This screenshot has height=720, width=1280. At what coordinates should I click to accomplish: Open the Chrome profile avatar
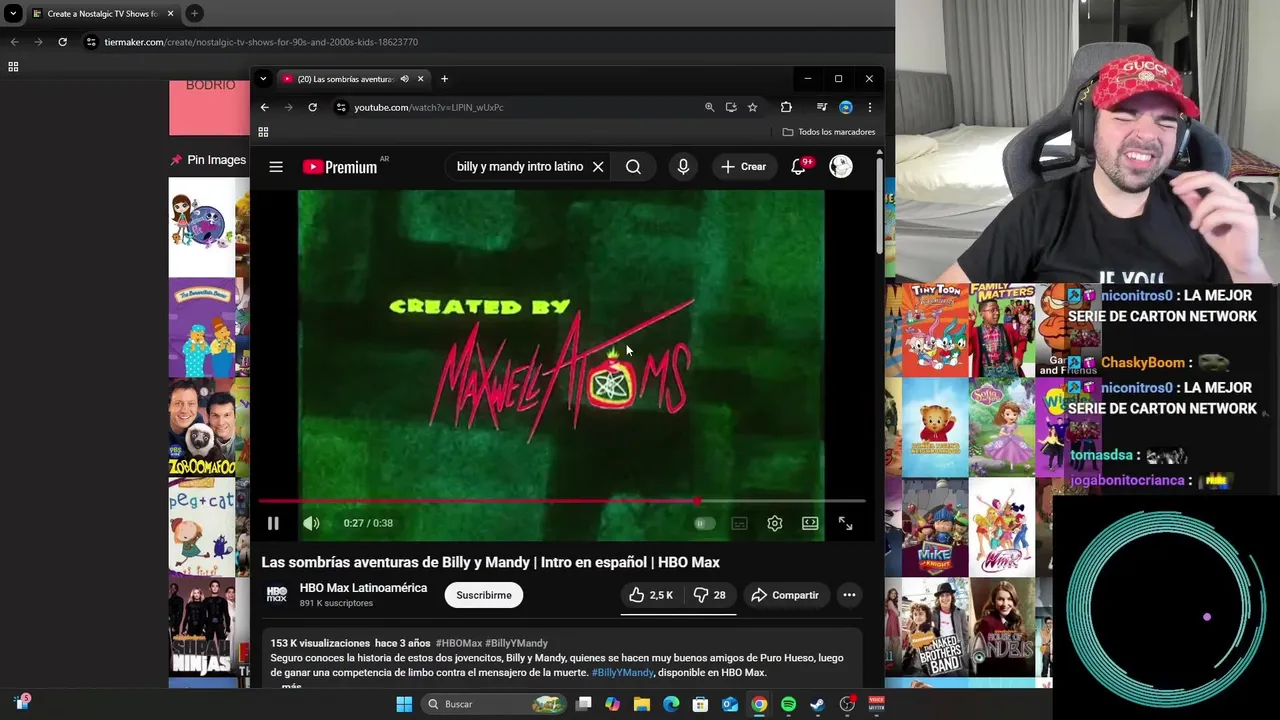click(846, 107)
